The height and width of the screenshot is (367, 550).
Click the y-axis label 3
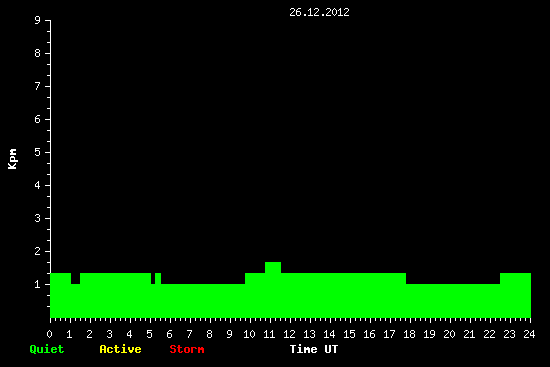point(38,218)
